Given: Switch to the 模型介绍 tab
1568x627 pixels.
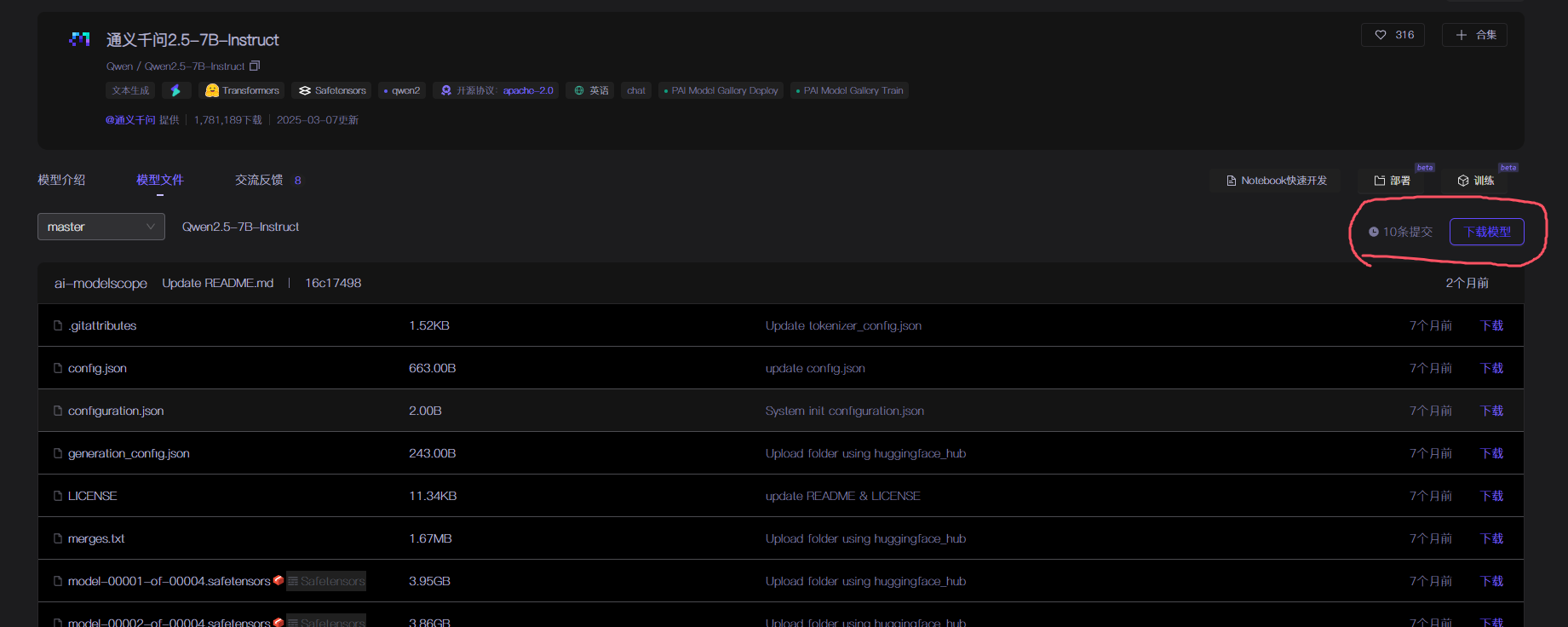Looking at the screenshot, I should tap(61, 180).
